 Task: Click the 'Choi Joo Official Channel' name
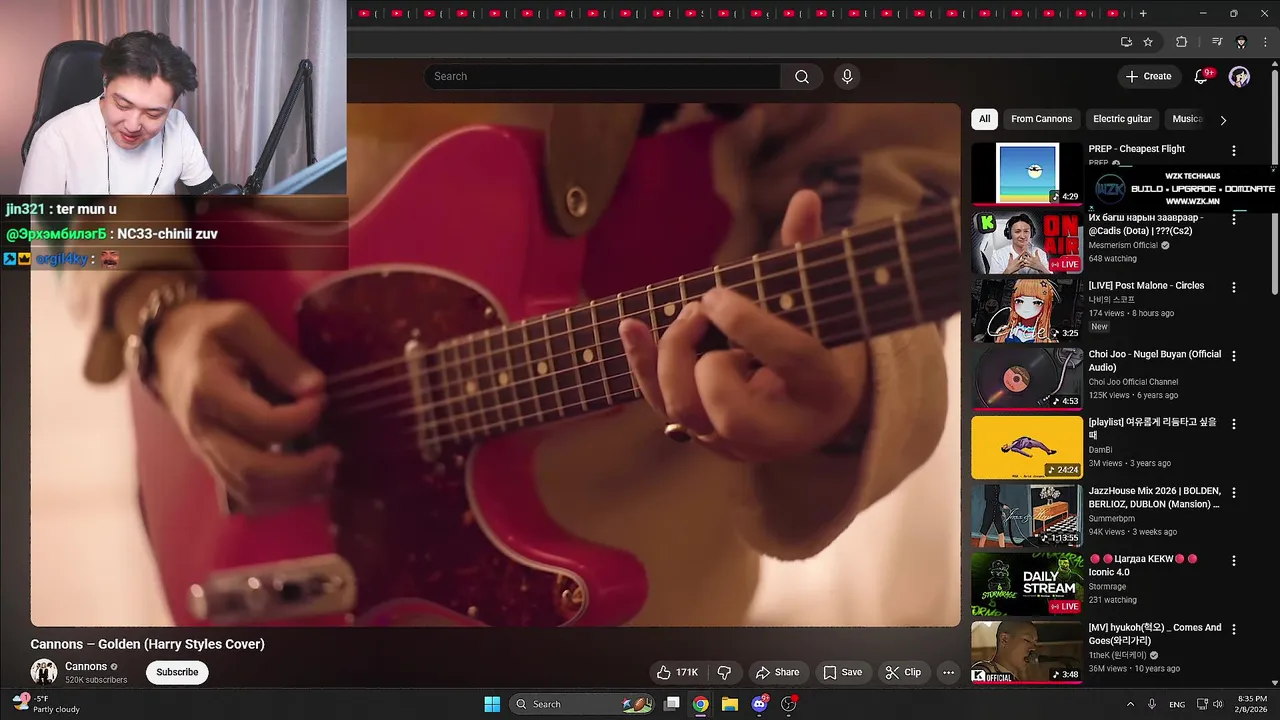pyautogui.click(x=1133, y=382)
